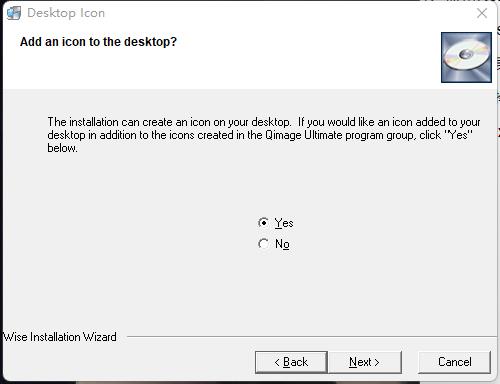Select the Yes radio button
The width and height of the screenshot is (500, 384).
[263, 223]
